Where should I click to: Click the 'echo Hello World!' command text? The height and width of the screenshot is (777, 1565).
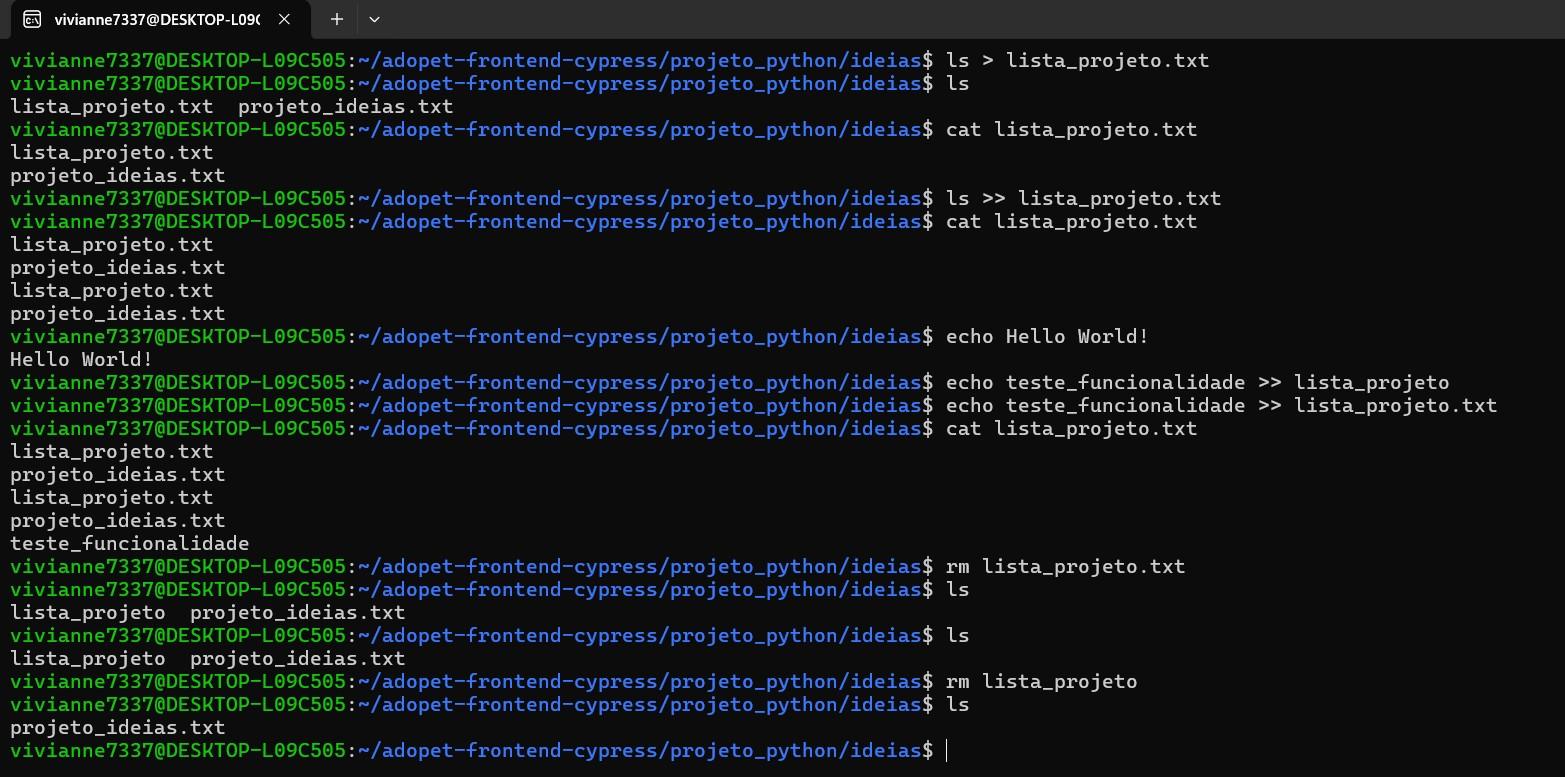(x=1047, y=336)
